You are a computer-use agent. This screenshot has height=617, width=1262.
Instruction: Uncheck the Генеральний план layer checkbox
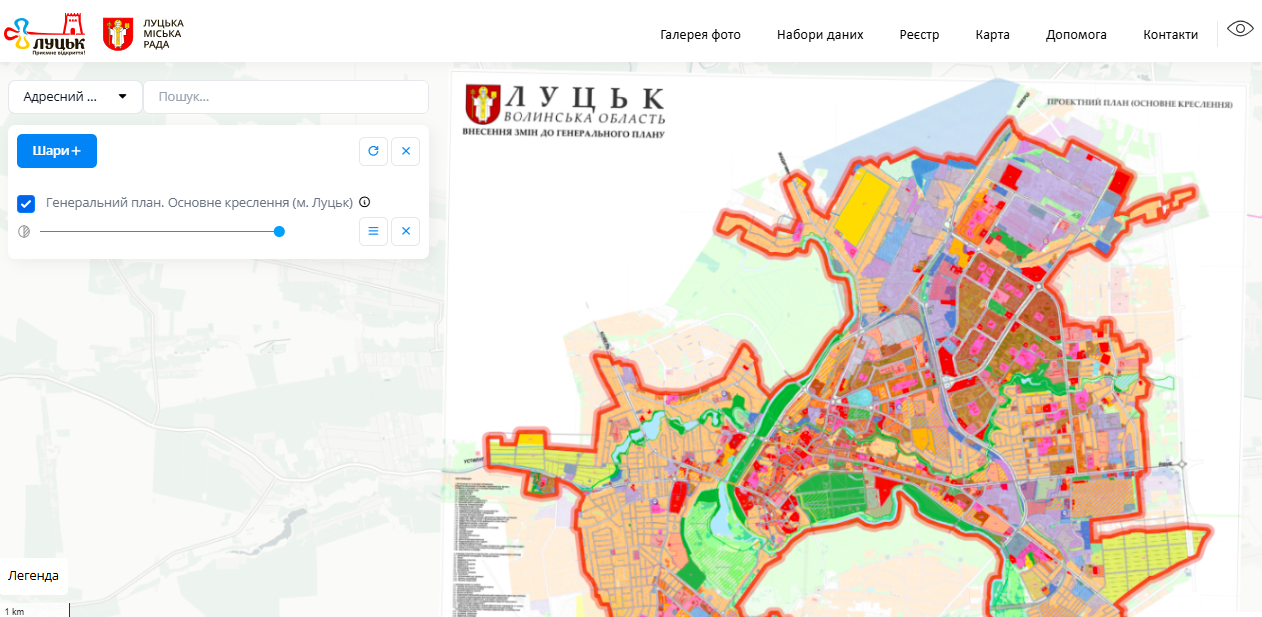click(x=27, y=204)
